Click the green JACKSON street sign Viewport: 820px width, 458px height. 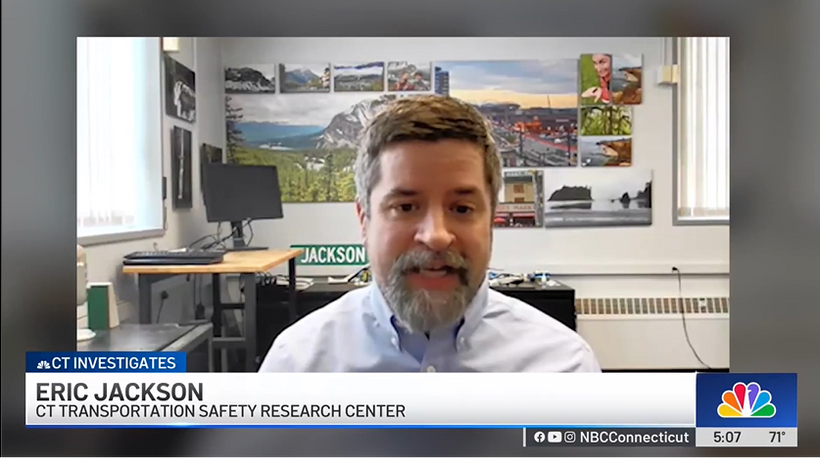[328, 255]
